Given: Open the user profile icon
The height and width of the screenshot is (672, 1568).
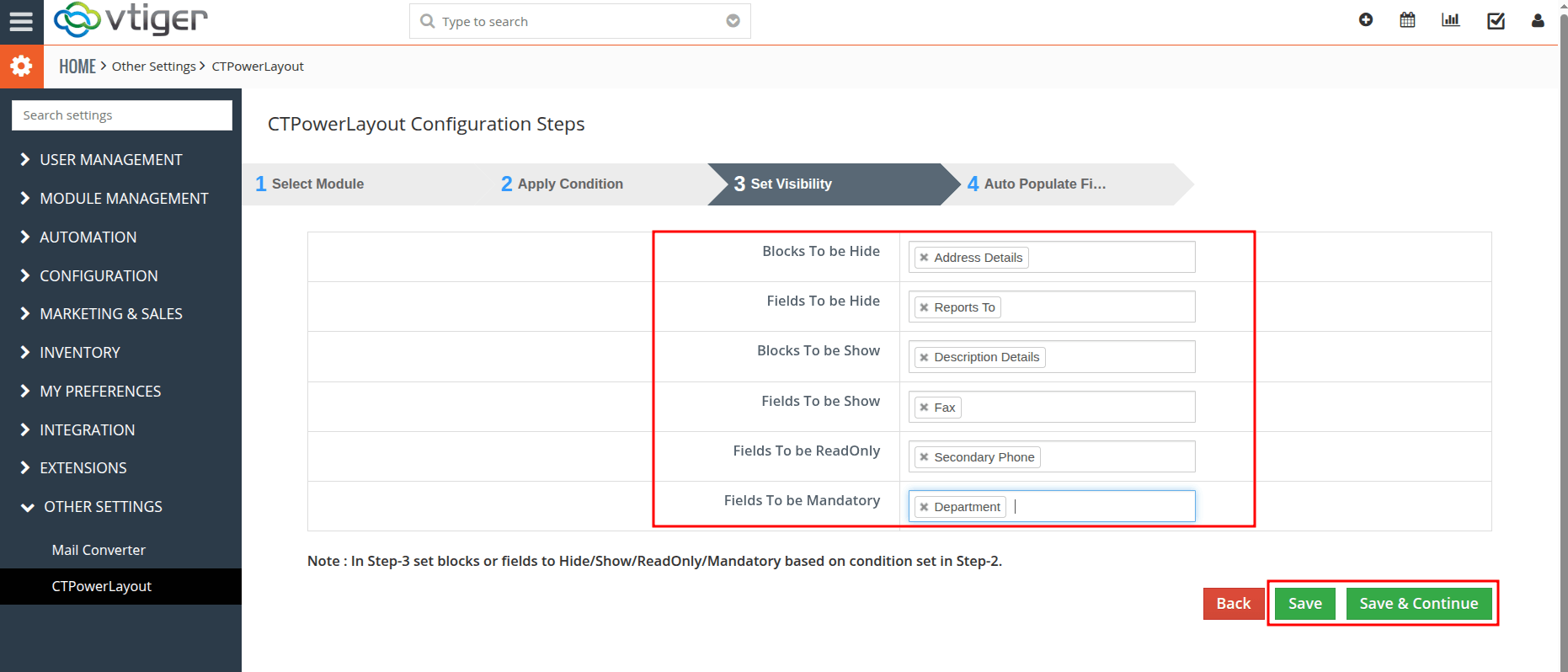Looking at the screenshot, I should coord(1538,21).
